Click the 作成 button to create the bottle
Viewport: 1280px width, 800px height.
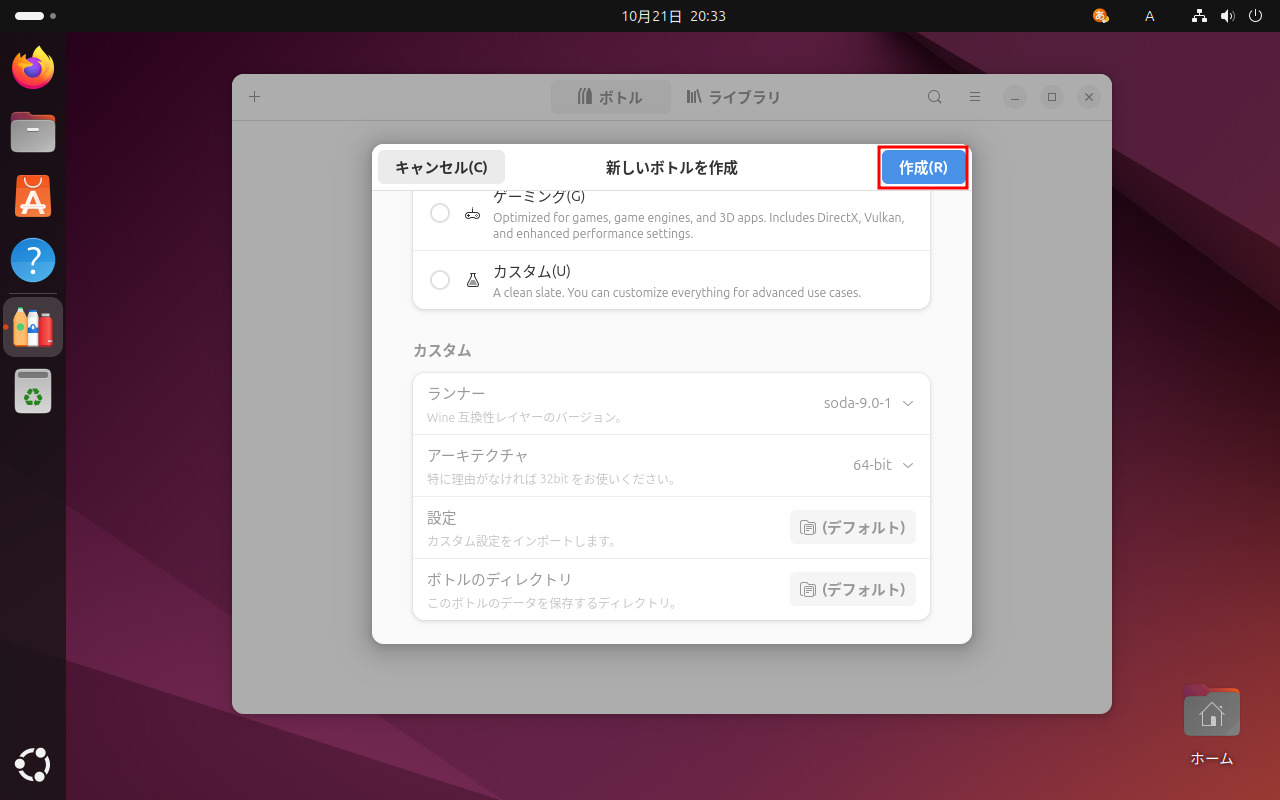922,167
